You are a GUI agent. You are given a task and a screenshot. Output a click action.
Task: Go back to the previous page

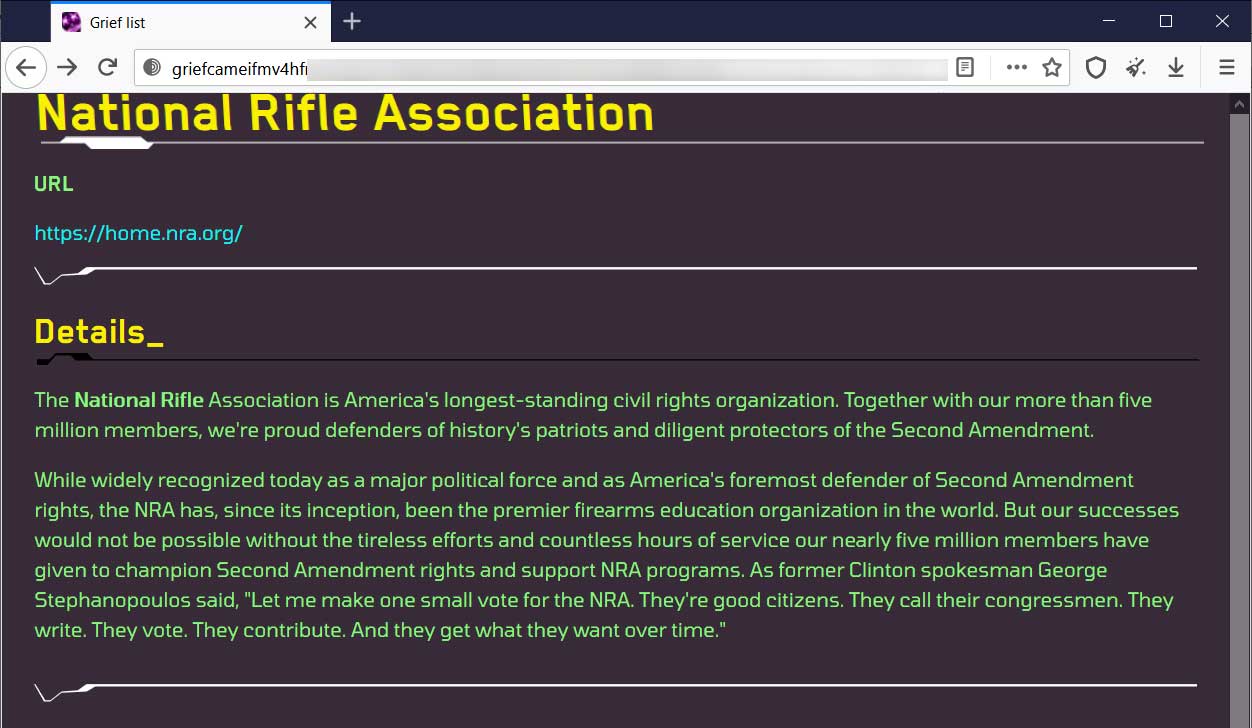26,67
